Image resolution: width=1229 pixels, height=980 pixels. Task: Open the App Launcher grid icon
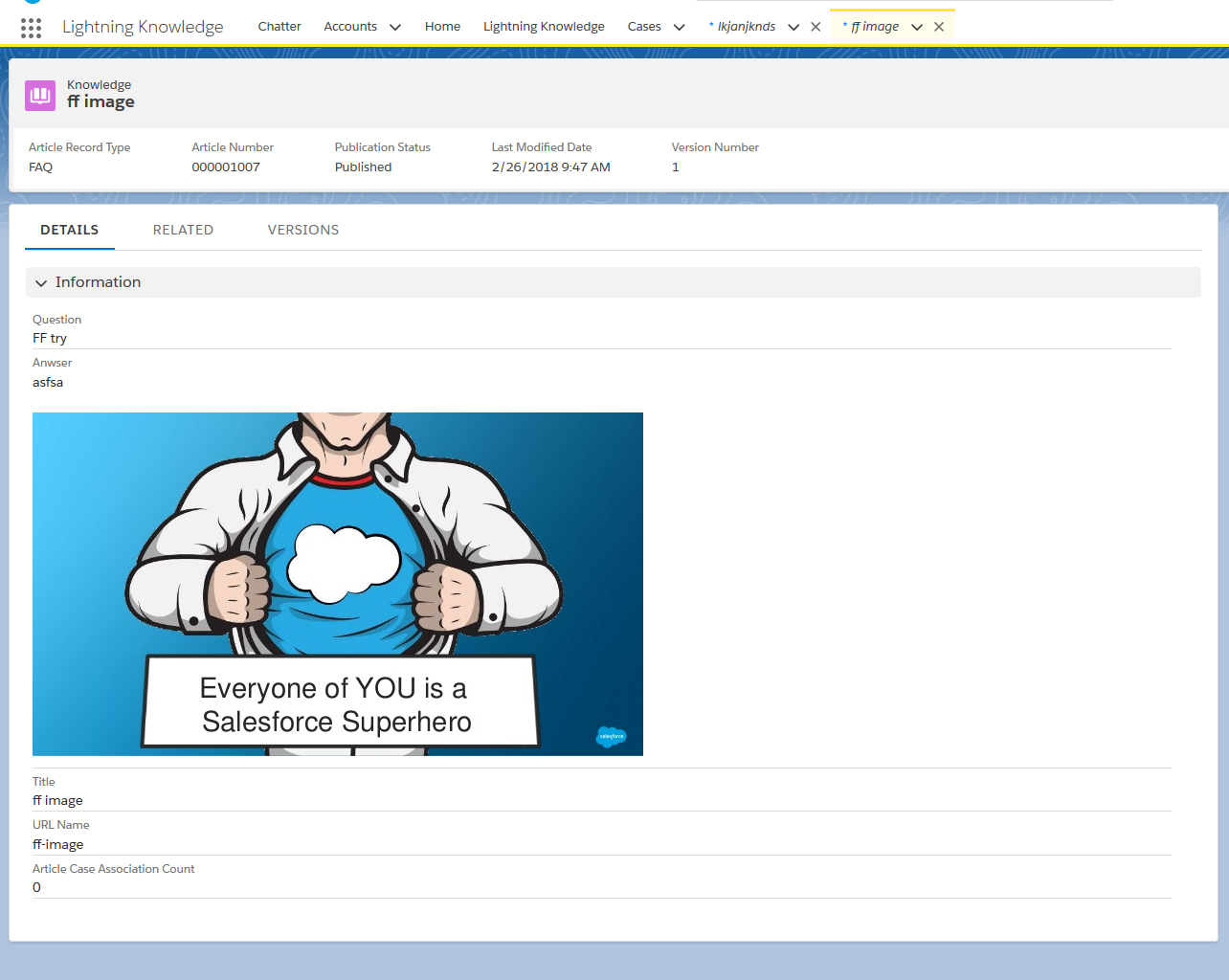tap(31, 28)
